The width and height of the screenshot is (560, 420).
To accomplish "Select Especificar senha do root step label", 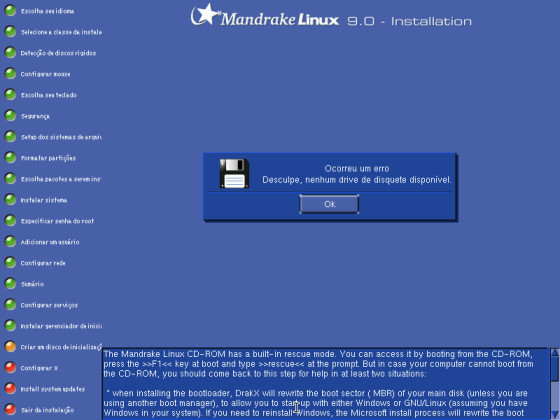I will (x=58, y=221).
